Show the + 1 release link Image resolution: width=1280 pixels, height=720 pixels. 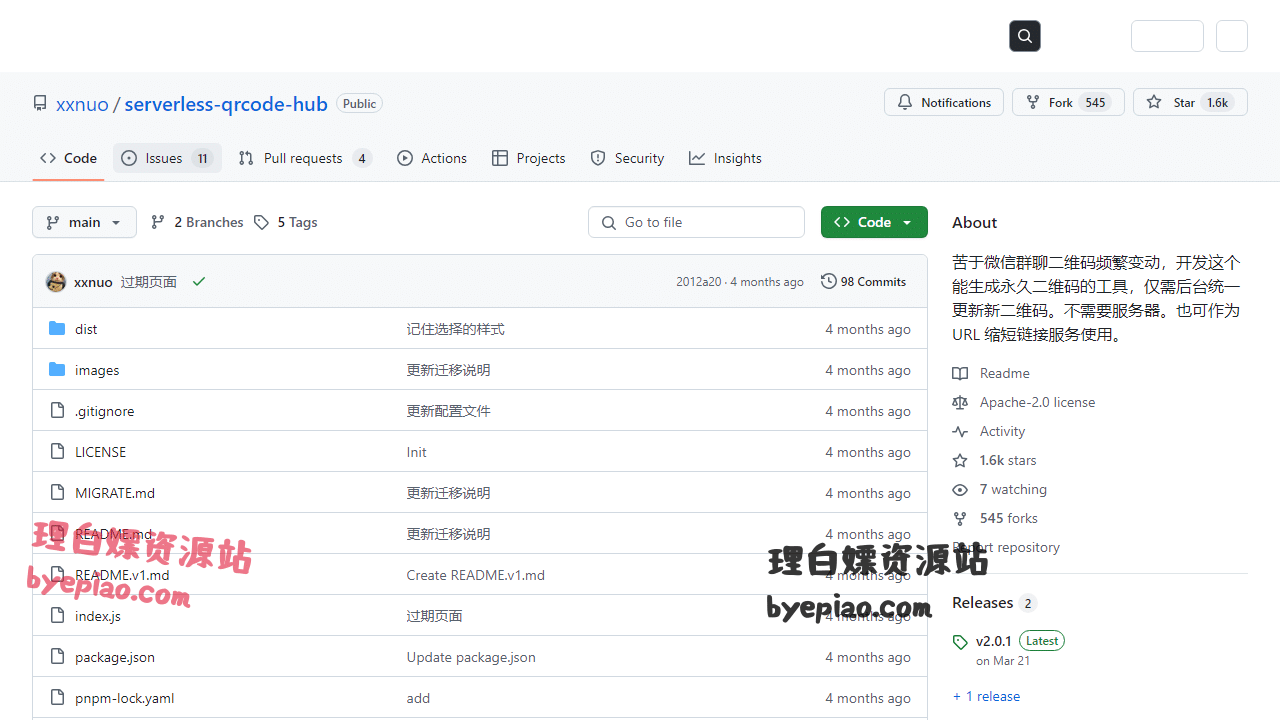pyautogui.click(x=986, y=696)
